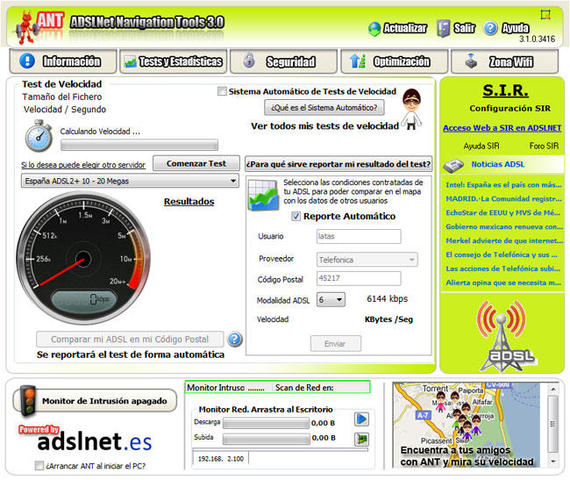This screenshot has width=570, height=480.
Task: Click the green network monitor icon beside Subida
Action: click(361, 439)
